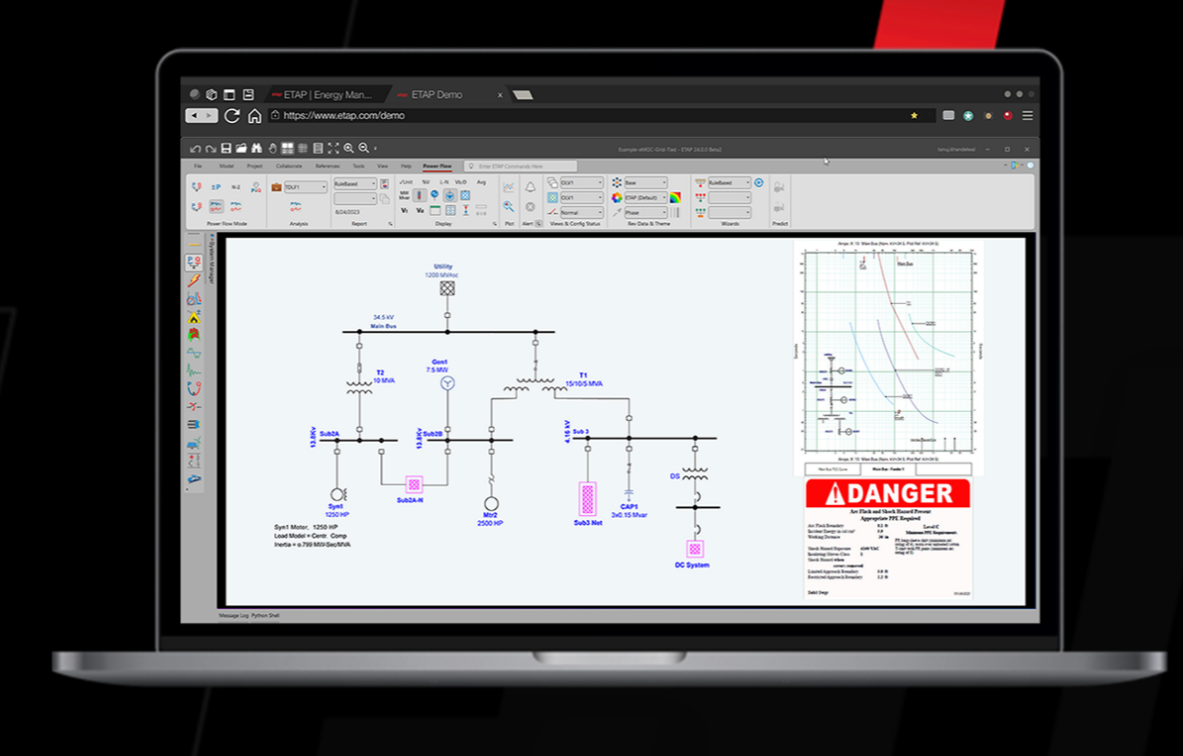Expand the Display group launcher arrow
The width and height of the screenshot is (1183, 756).
[495, 224]
